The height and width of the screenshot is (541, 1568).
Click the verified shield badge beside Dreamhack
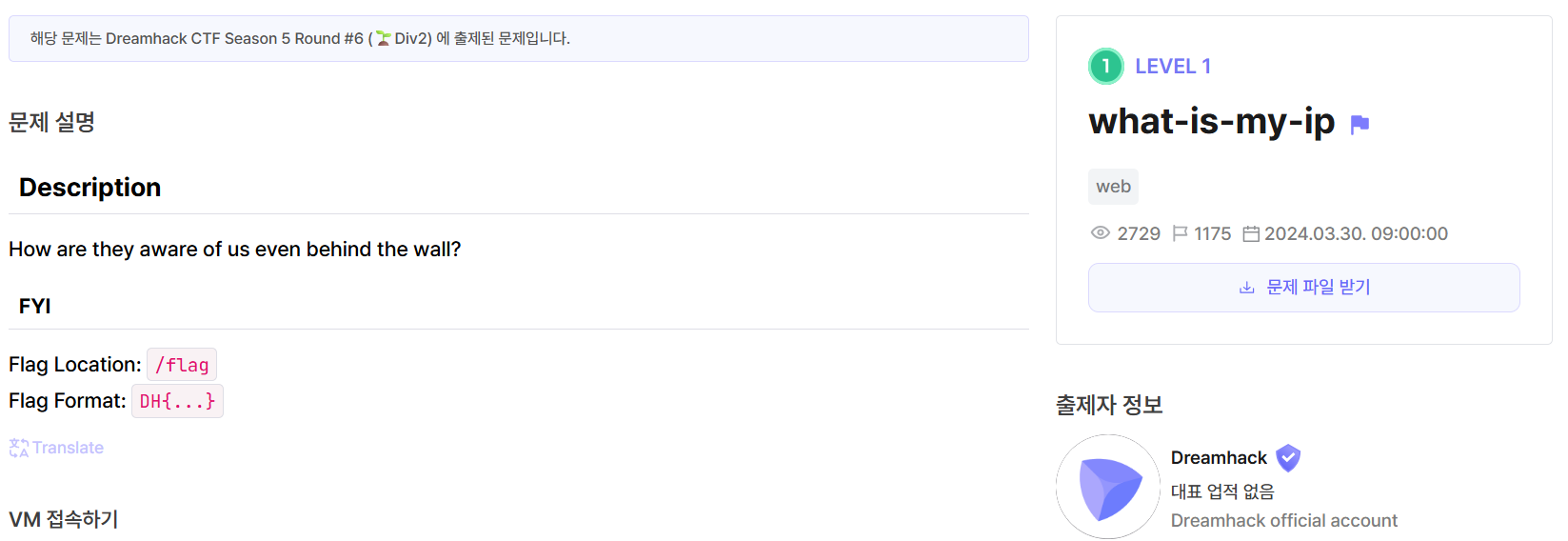coord(1288,458)
